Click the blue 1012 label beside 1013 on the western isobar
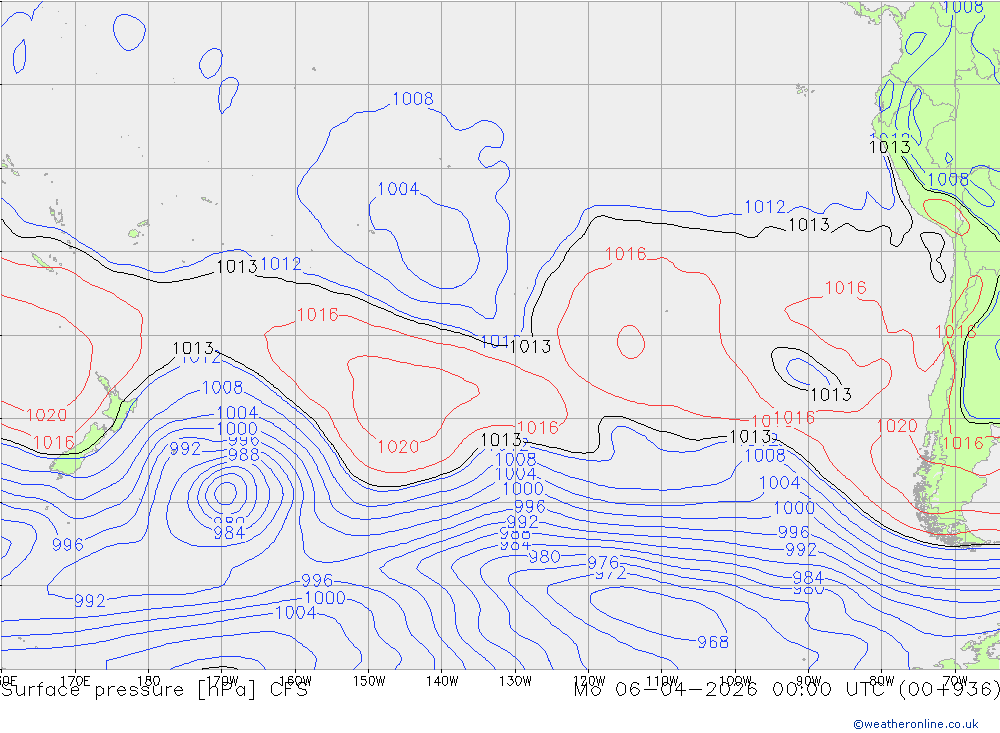 click(281, 263)
